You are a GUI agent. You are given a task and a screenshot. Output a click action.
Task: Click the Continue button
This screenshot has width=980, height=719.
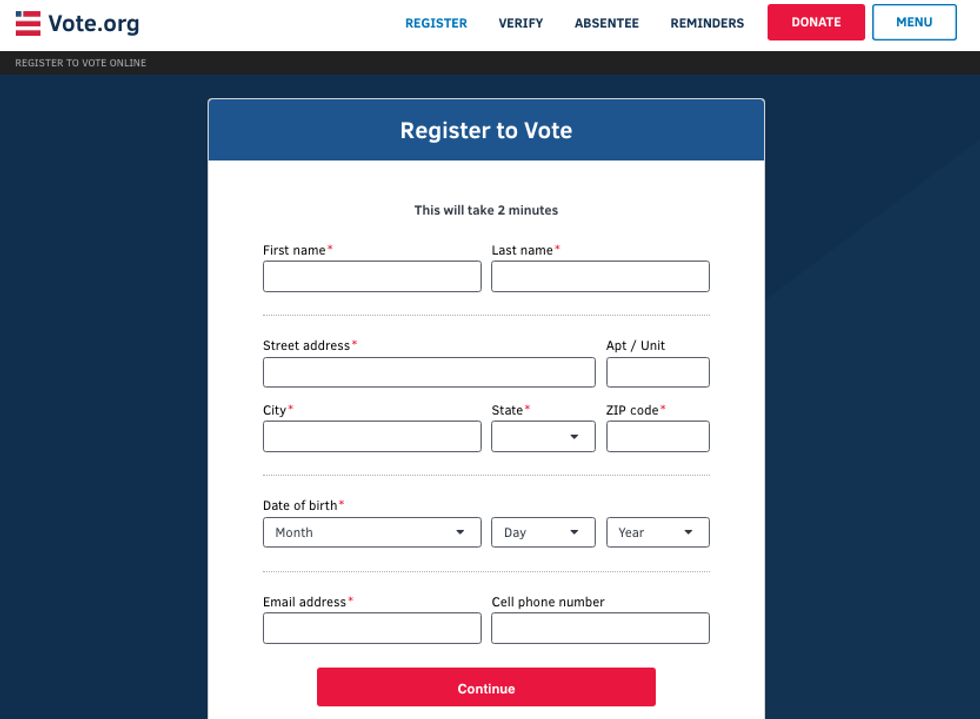pos(486,688)
